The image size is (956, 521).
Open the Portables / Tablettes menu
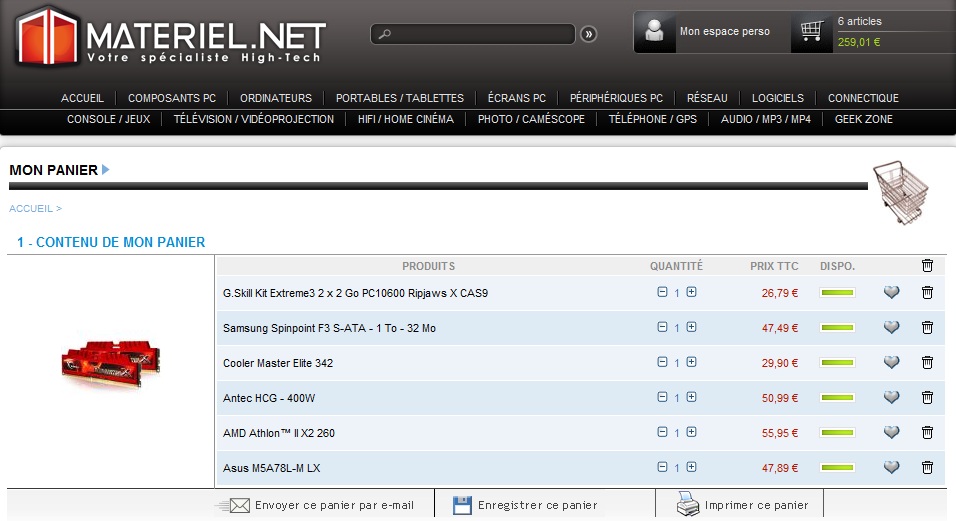coord(399,98)
